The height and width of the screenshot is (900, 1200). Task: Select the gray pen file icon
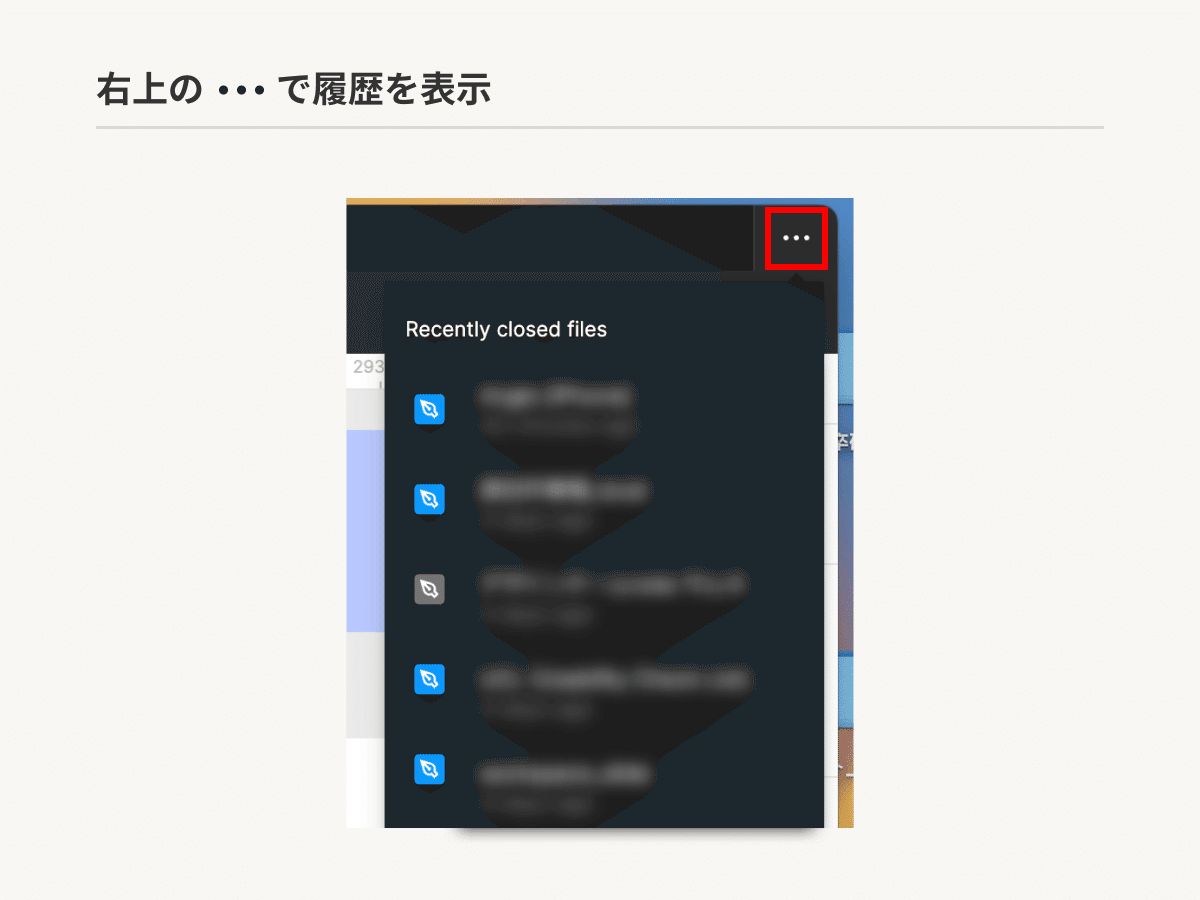click(x=429, y=589)
